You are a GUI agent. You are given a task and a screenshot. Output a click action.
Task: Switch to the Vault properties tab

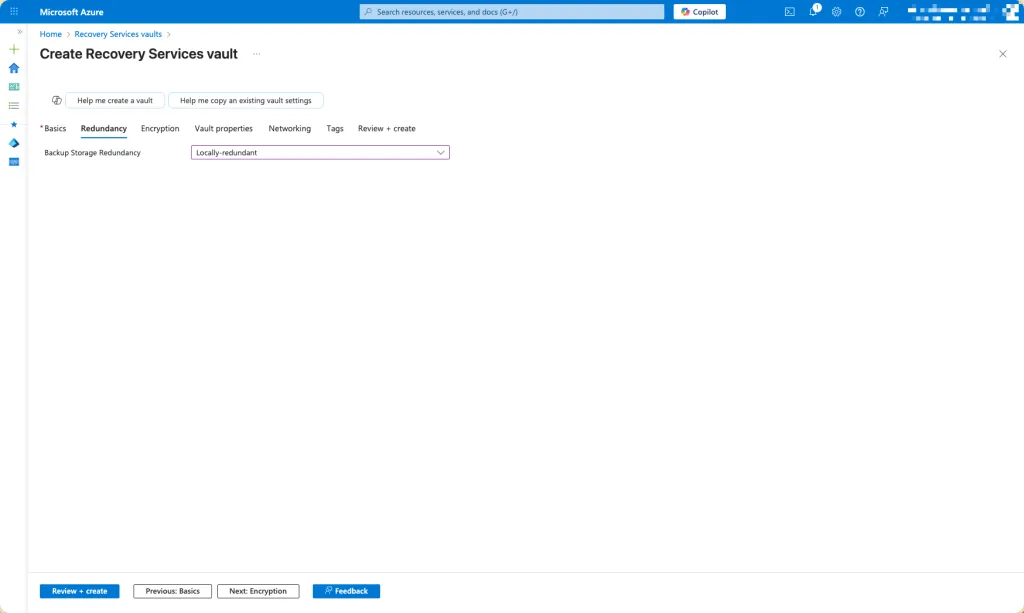coord(223,129)
